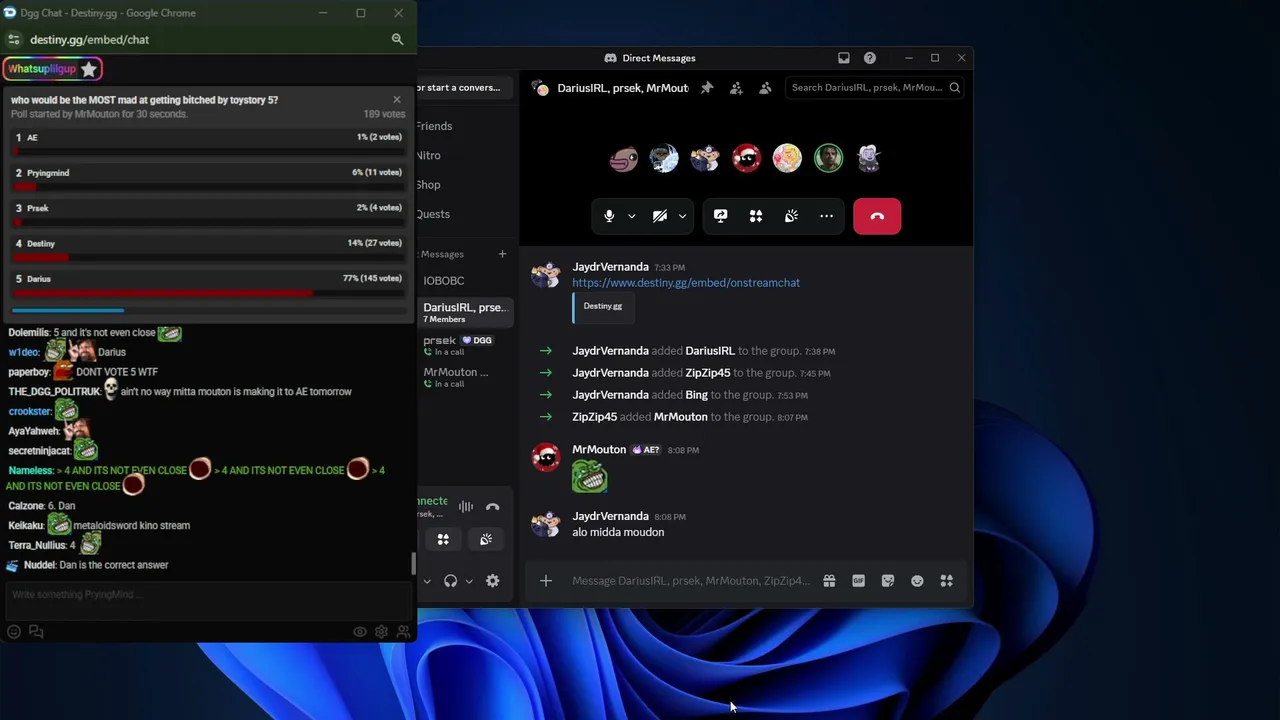Click the destiny.gg/embed/chat address text
The image size is (1280, 720).
point(89,40)
